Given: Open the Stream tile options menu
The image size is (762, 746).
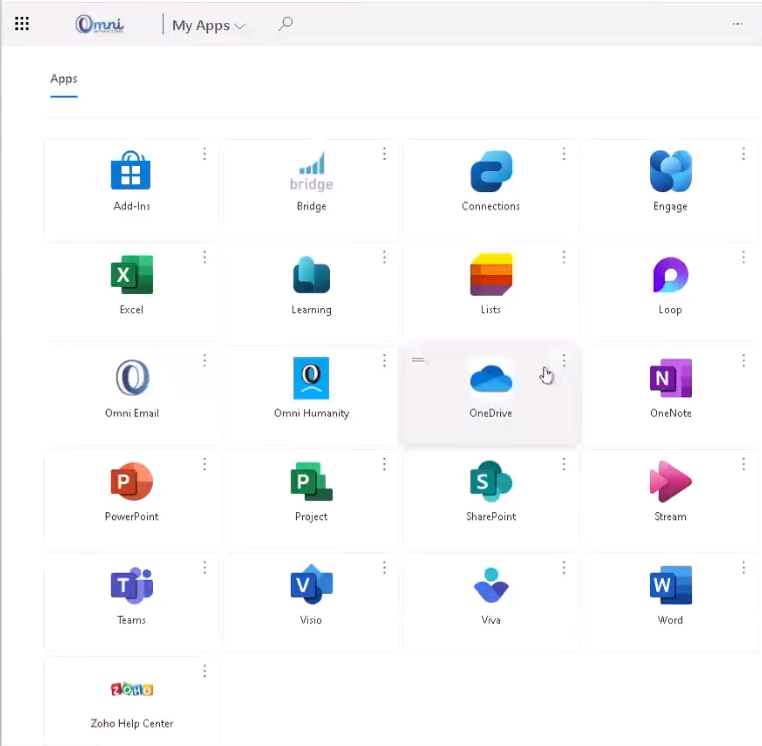Looking at the screenshot, I should [744, 464].
